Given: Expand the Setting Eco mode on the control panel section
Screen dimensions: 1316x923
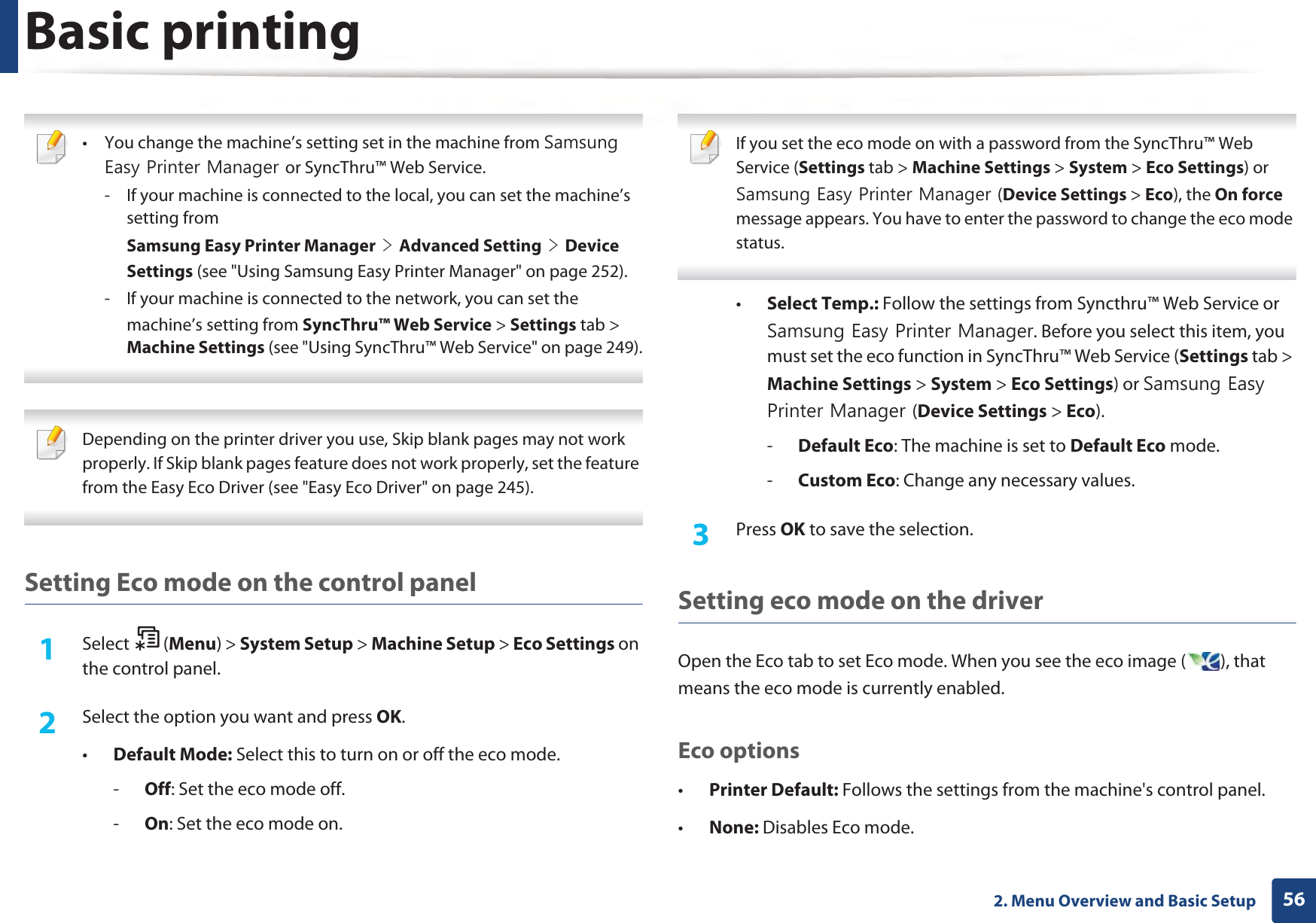Looking at the screenshot, I should click(251, 582).
